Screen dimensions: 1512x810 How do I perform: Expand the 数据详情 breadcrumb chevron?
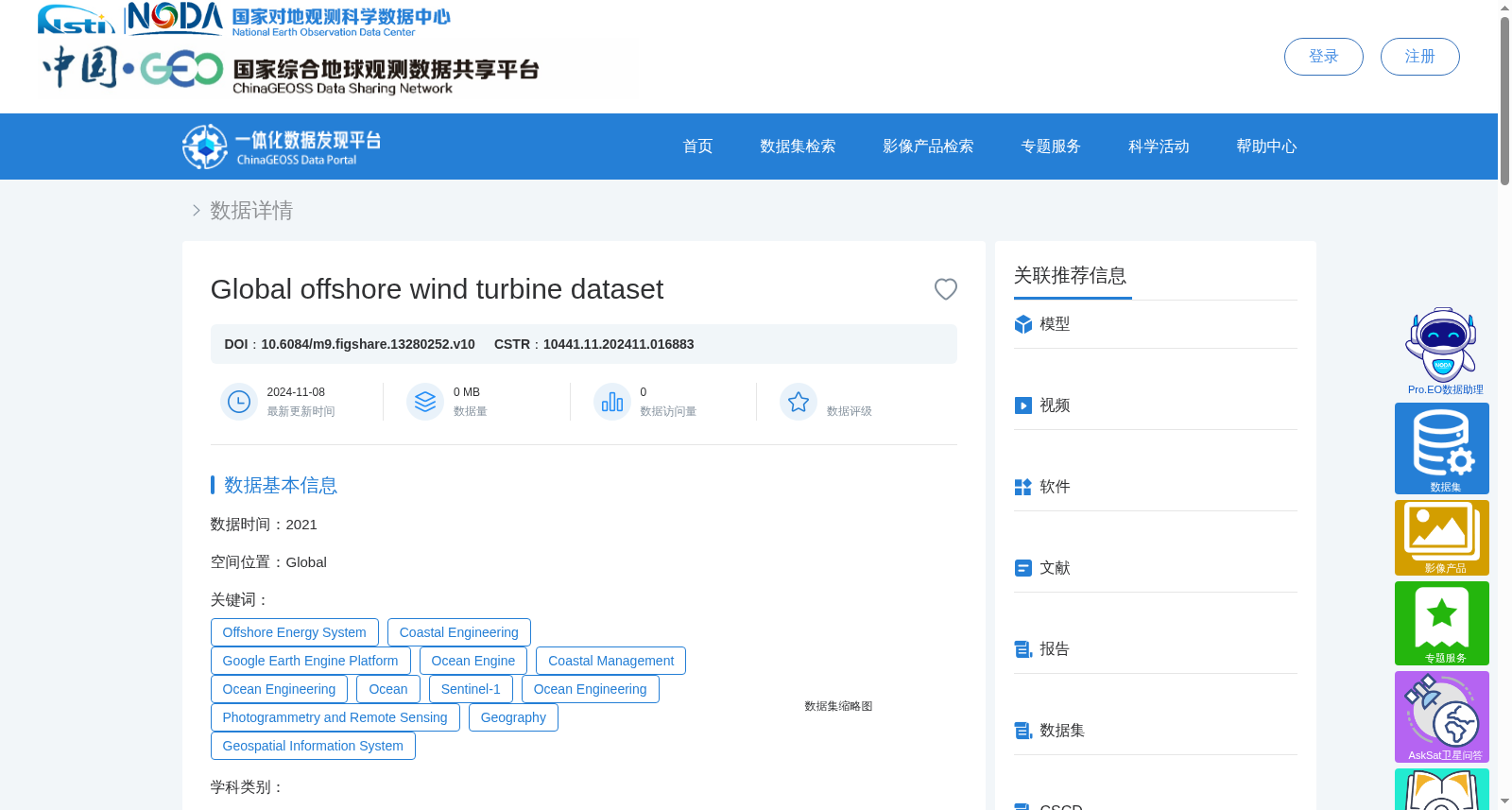tap(196, 211)
